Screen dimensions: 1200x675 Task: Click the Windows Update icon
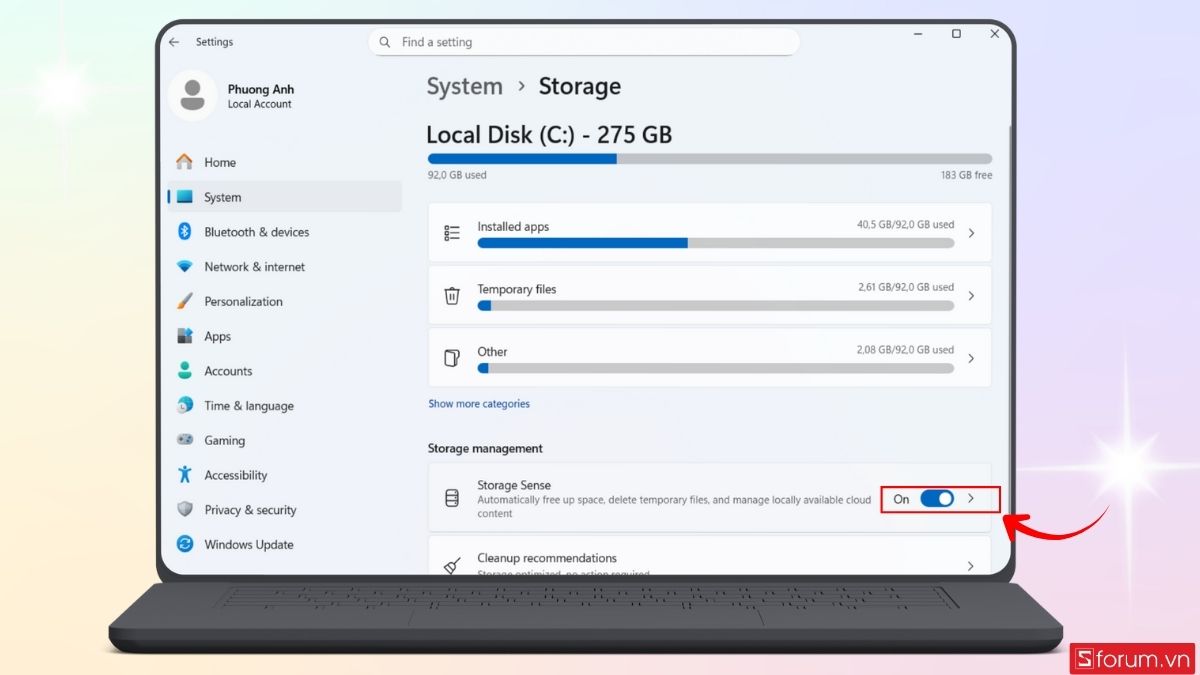pos(184,544)
